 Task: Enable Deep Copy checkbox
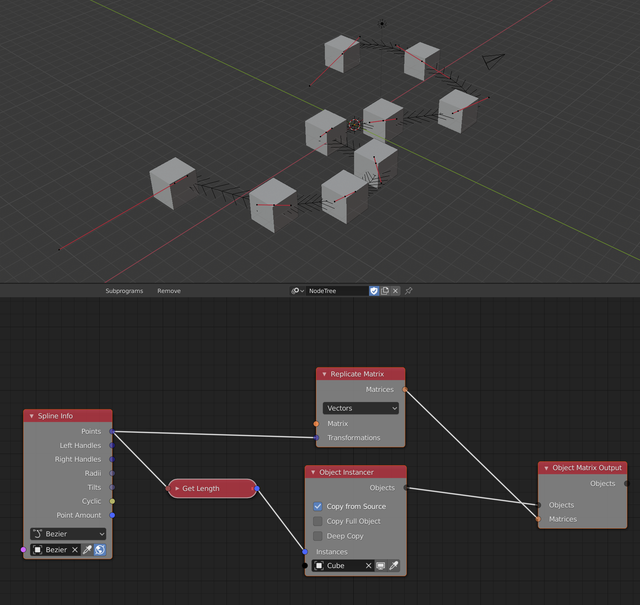tap(318, 536)
